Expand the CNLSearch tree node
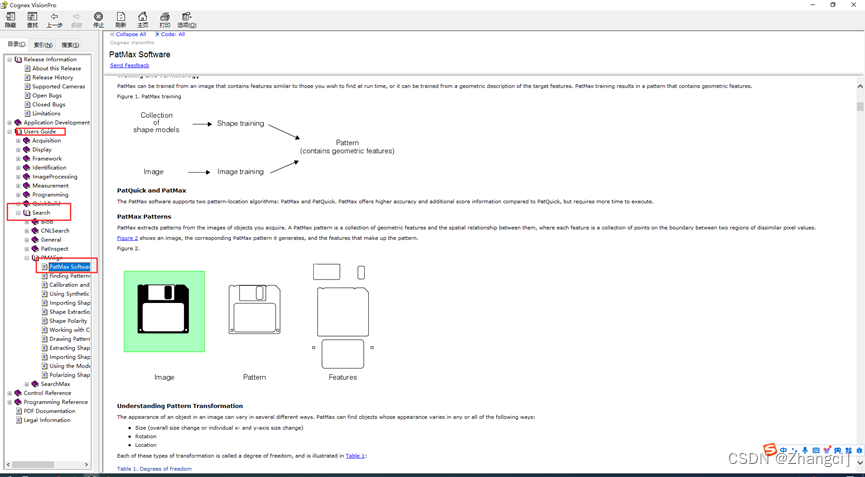Screen dimensions: 865x477 click(27, 231)
